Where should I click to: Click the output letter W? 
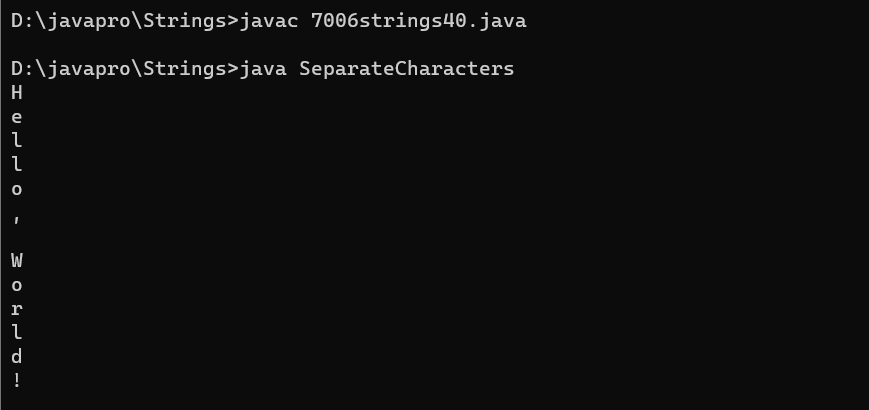(x=17, y=261)
